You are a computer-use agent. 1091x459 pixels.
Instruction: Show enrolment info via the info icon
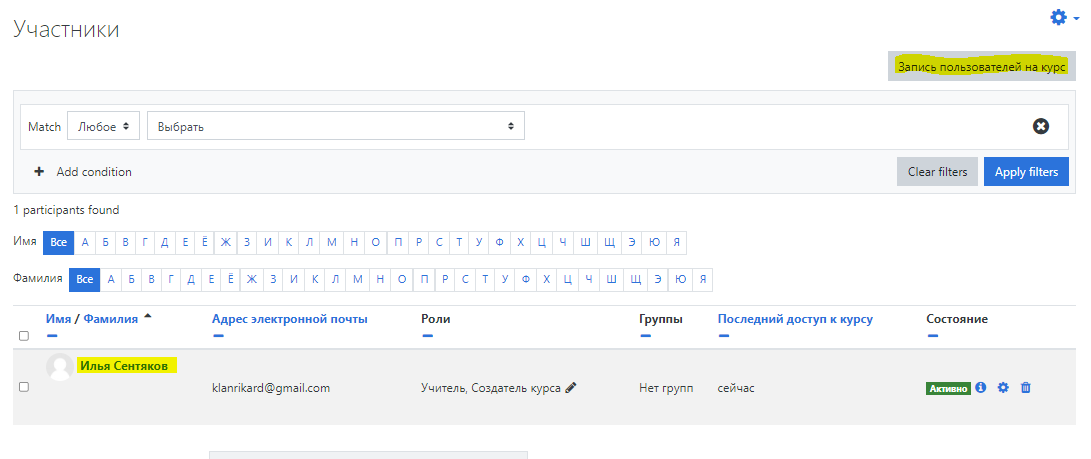[x=981, y=388]
